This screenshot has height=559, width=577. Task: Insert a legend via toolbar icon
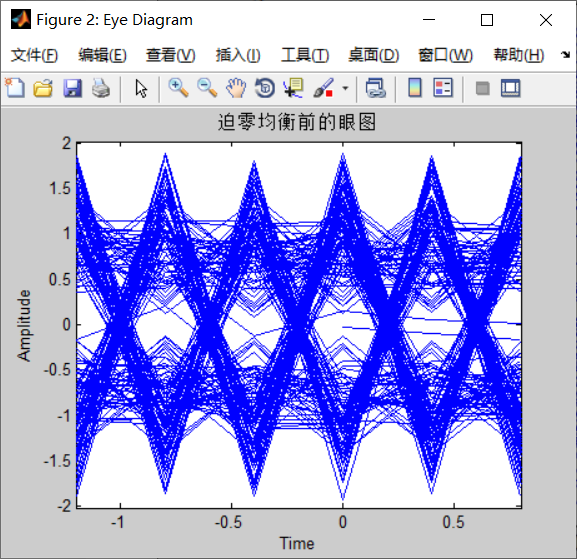coord(443,88)
